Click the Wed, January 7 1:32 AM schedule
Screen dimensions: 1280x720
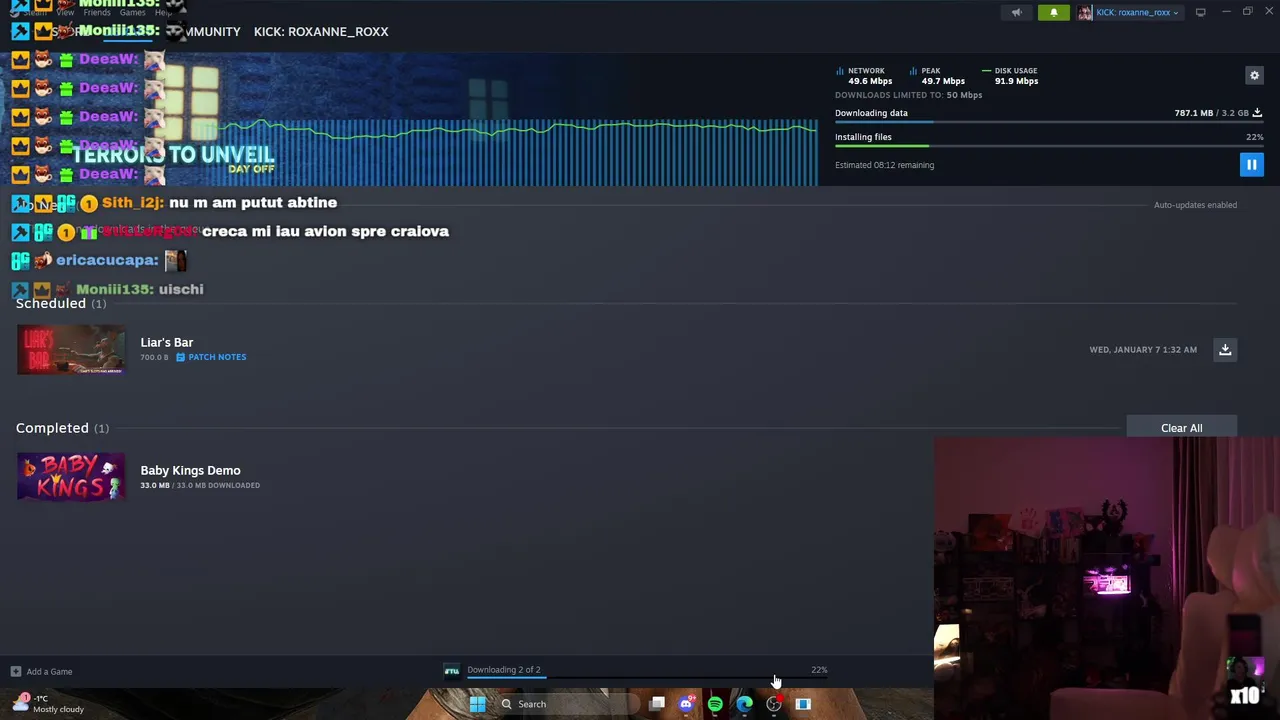(x=1143, y=350)
